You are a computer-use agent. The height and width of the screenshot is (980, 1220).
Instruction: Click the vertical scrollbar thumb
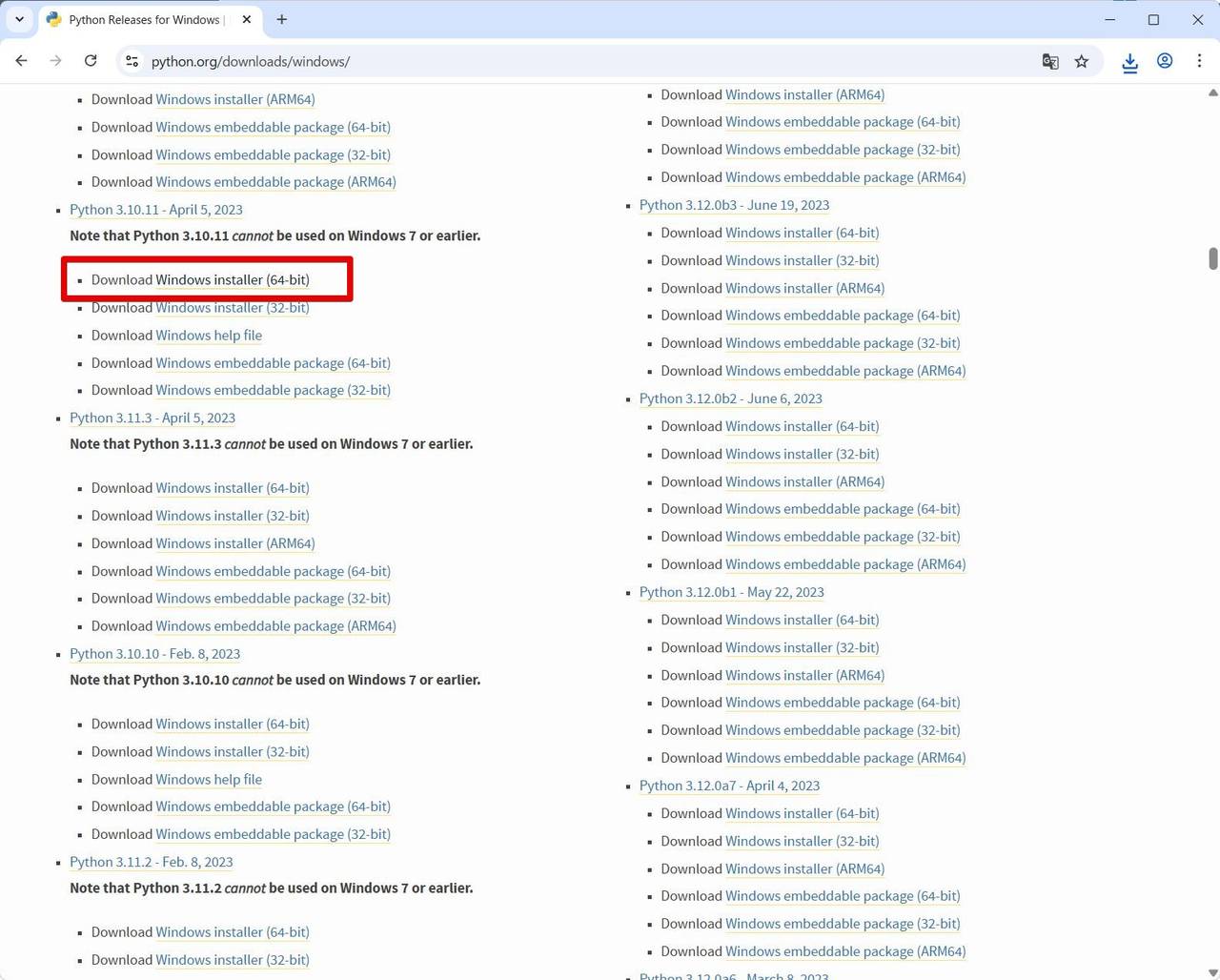coord(1212,258)
